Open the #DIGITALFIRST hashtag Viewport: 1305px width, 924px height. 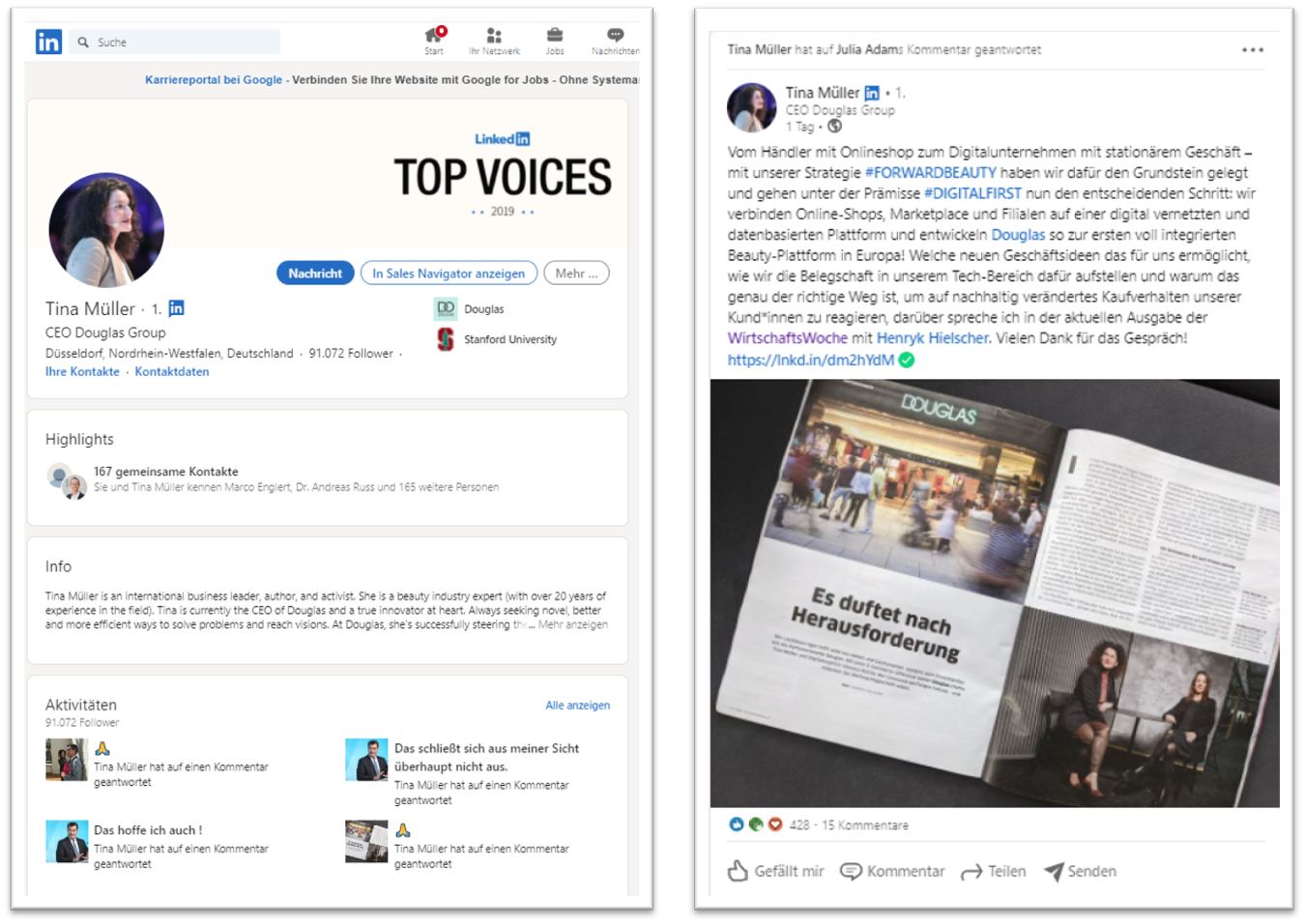972,193
